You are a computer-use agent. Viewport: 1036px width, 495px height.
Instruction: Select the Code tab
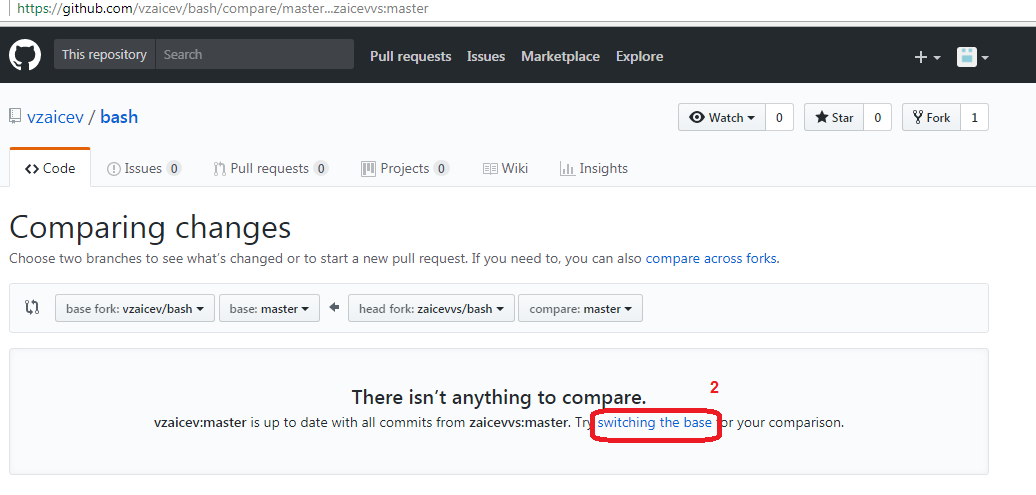[x=50, y=169]
